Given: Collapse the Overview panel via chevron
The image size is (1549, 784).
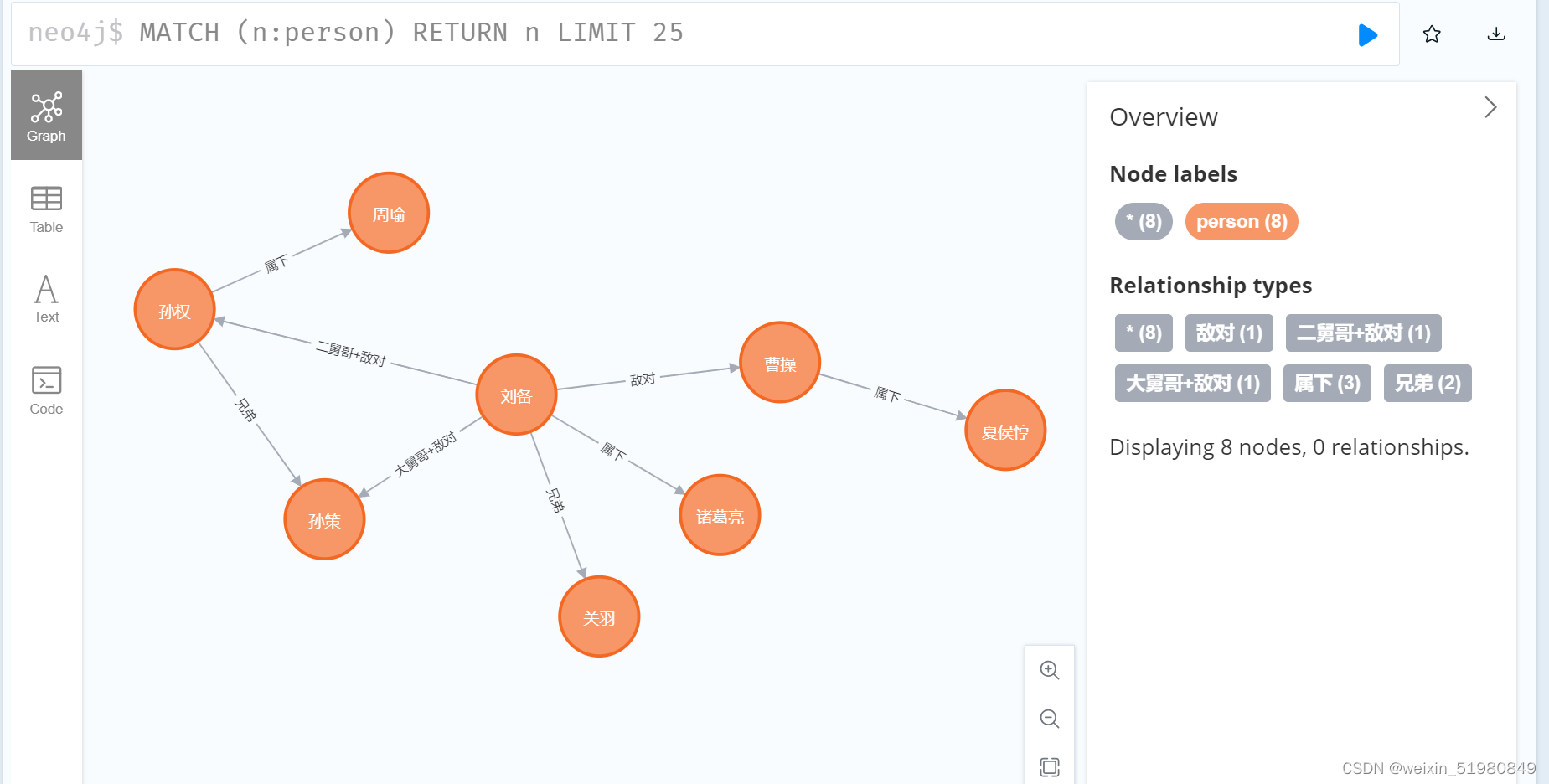Looking at the screenshot, I should click(x=1490, y=107).
